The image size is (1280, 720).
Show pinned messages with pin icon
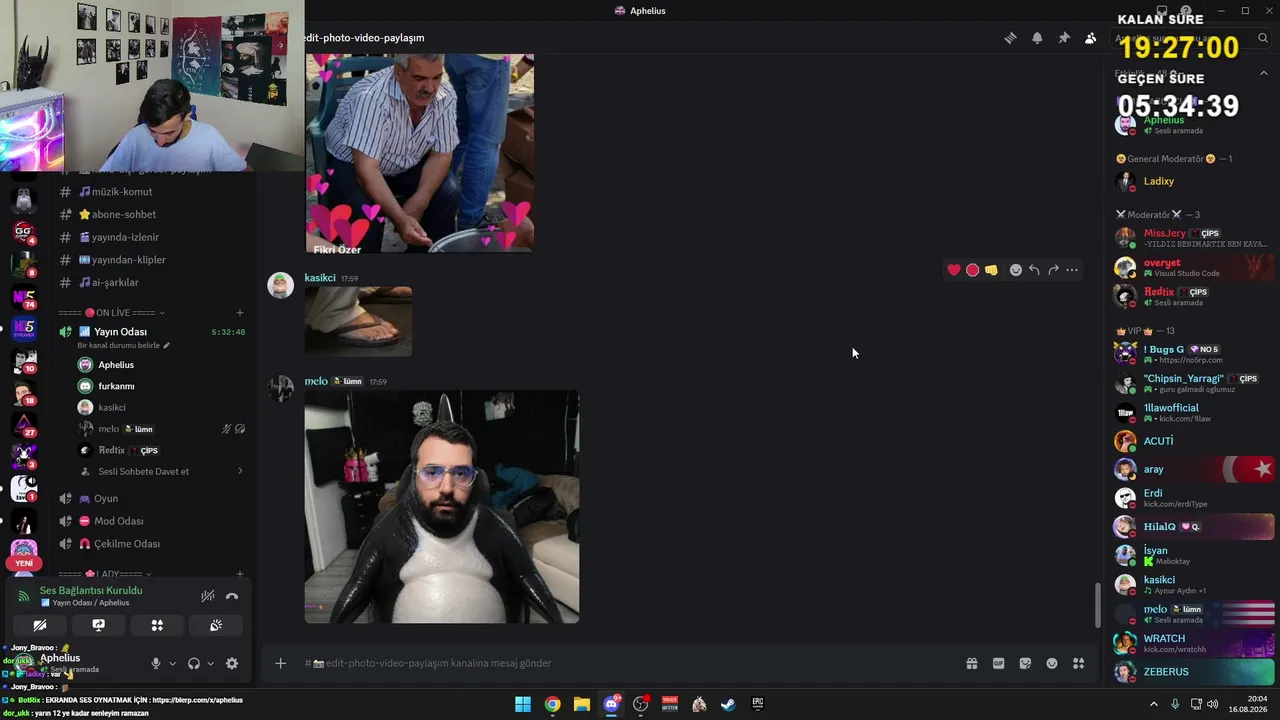click(x=1064, y=38)
